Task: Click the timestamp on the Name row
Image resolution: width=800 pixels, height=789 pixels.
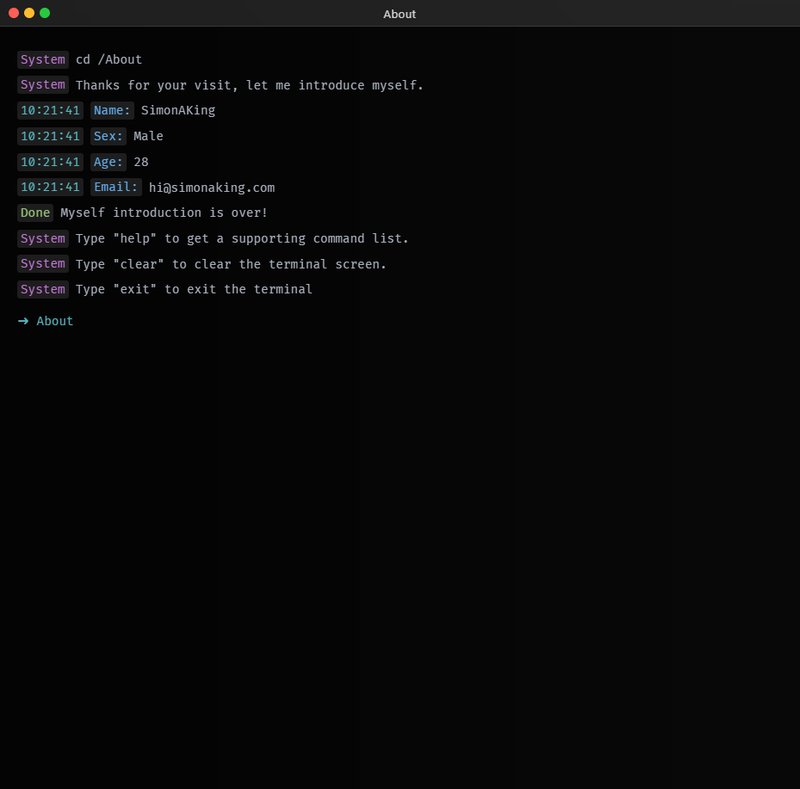Action: (x=50, y=110)
